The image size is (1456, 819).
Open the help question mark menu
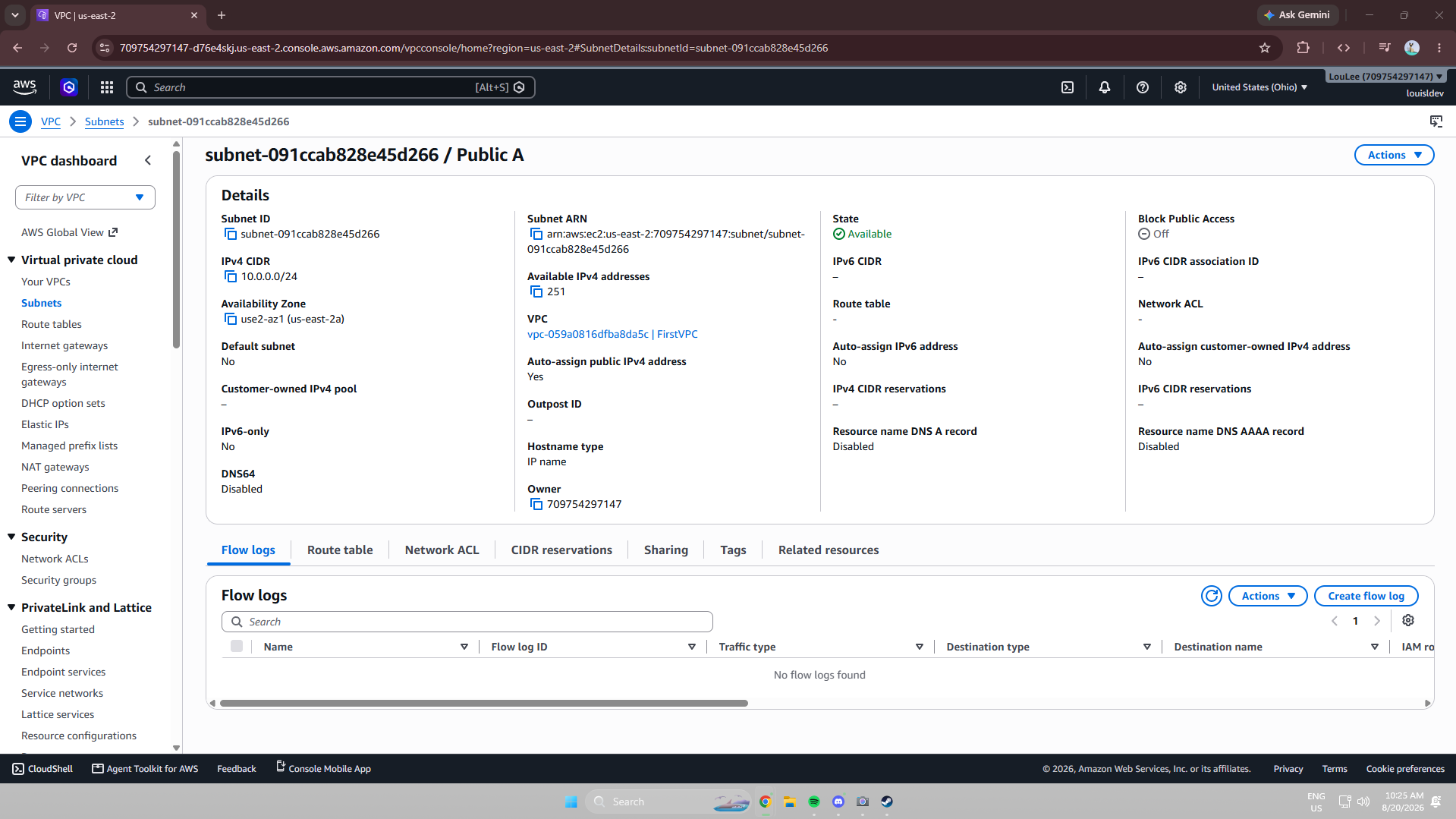1143,87
